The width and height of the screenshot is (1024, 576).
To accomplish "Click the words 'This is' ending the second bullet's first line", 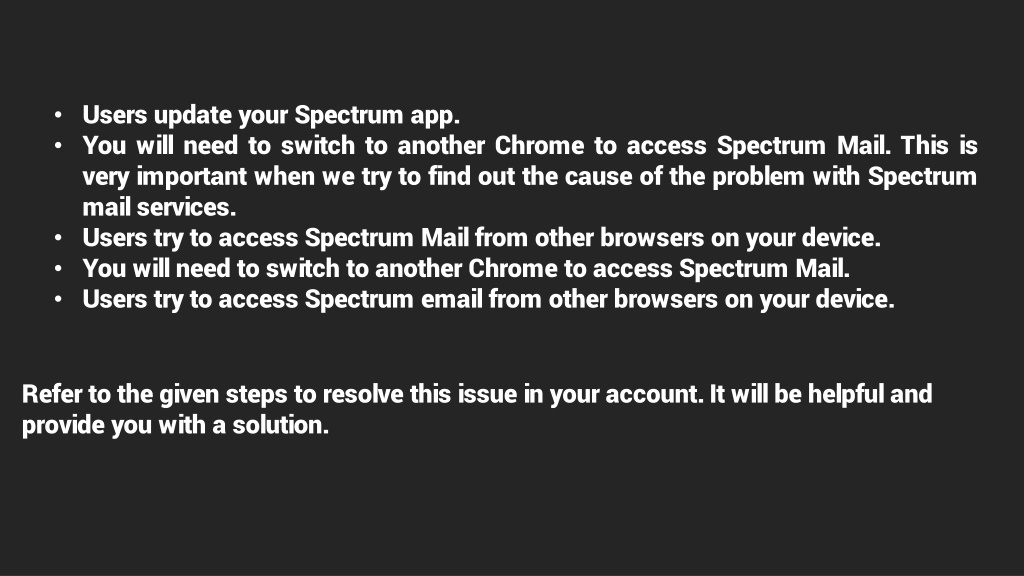I will [939, 145].
